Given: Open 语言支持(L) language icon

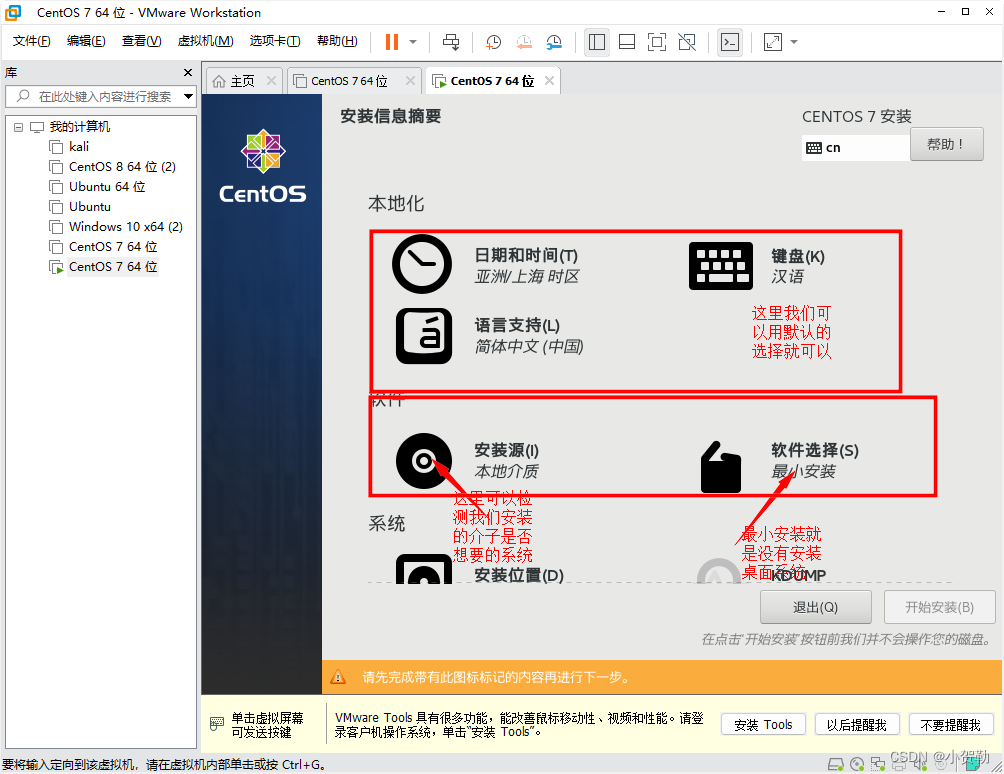Looking at the screenshot, I should (423, 336).
